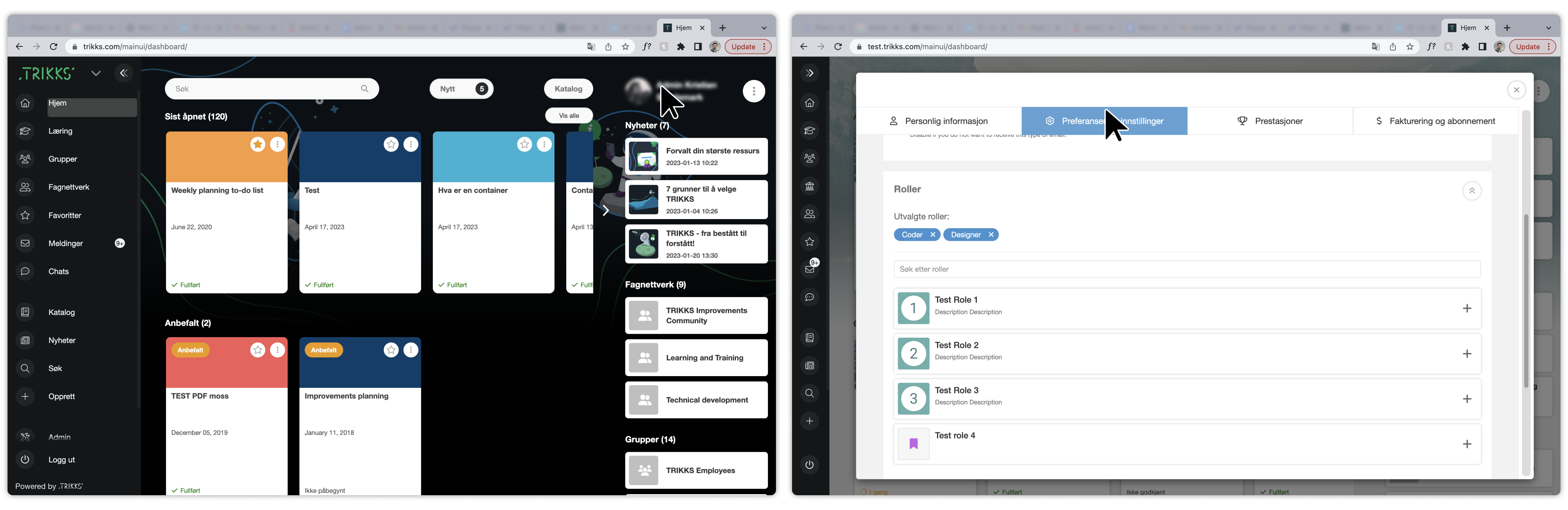Click the Nytt button
Viewport: 1568px width, 510px height.
click(x=461, y=89)
